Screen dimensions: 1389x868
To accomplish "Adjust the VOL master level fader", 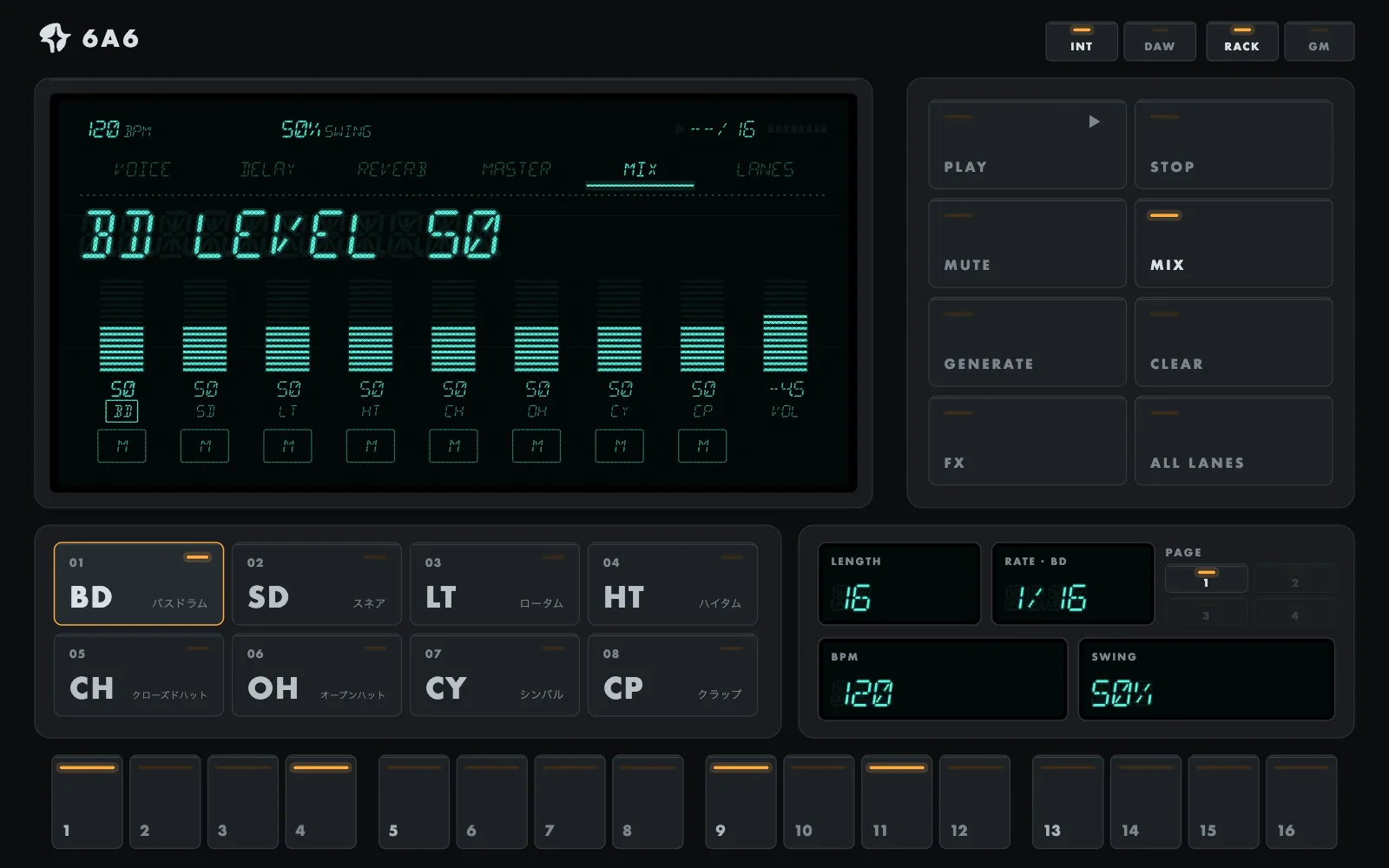I will [785, 325].
